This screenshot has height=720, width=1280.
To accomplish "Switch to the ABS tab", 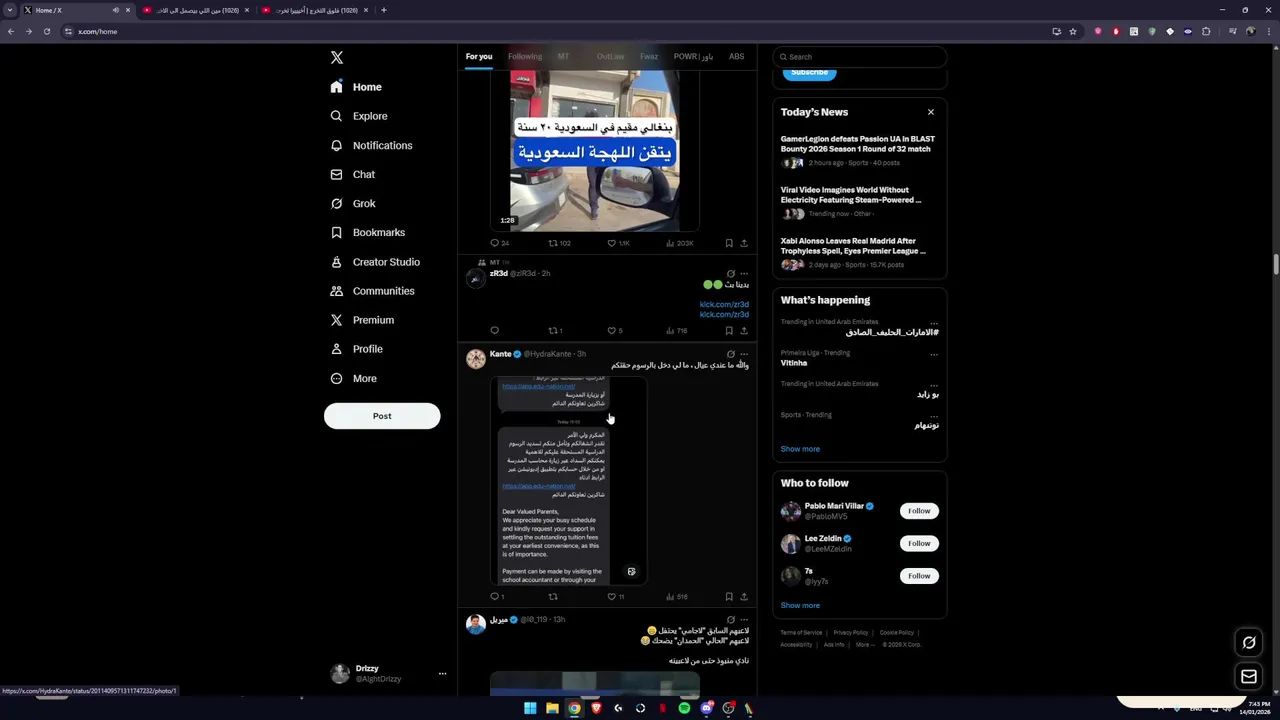I will (736, 57).
